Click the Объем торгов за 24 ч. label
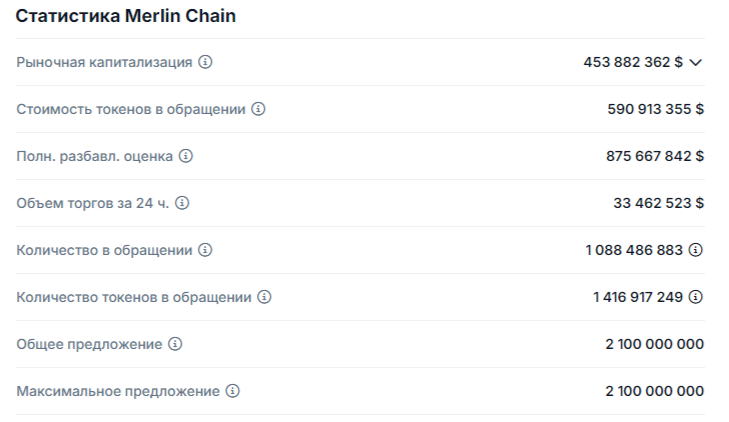The height and width of the screenshot is (422, 729). pos(92,203)
